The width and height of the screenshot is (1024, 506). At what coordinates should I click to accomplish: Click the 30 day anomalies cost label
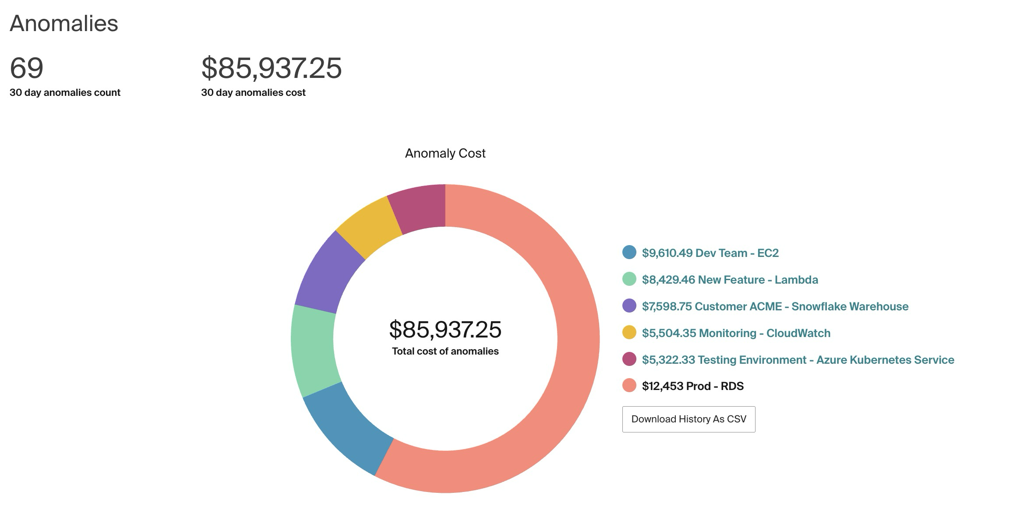coord(253,93)
